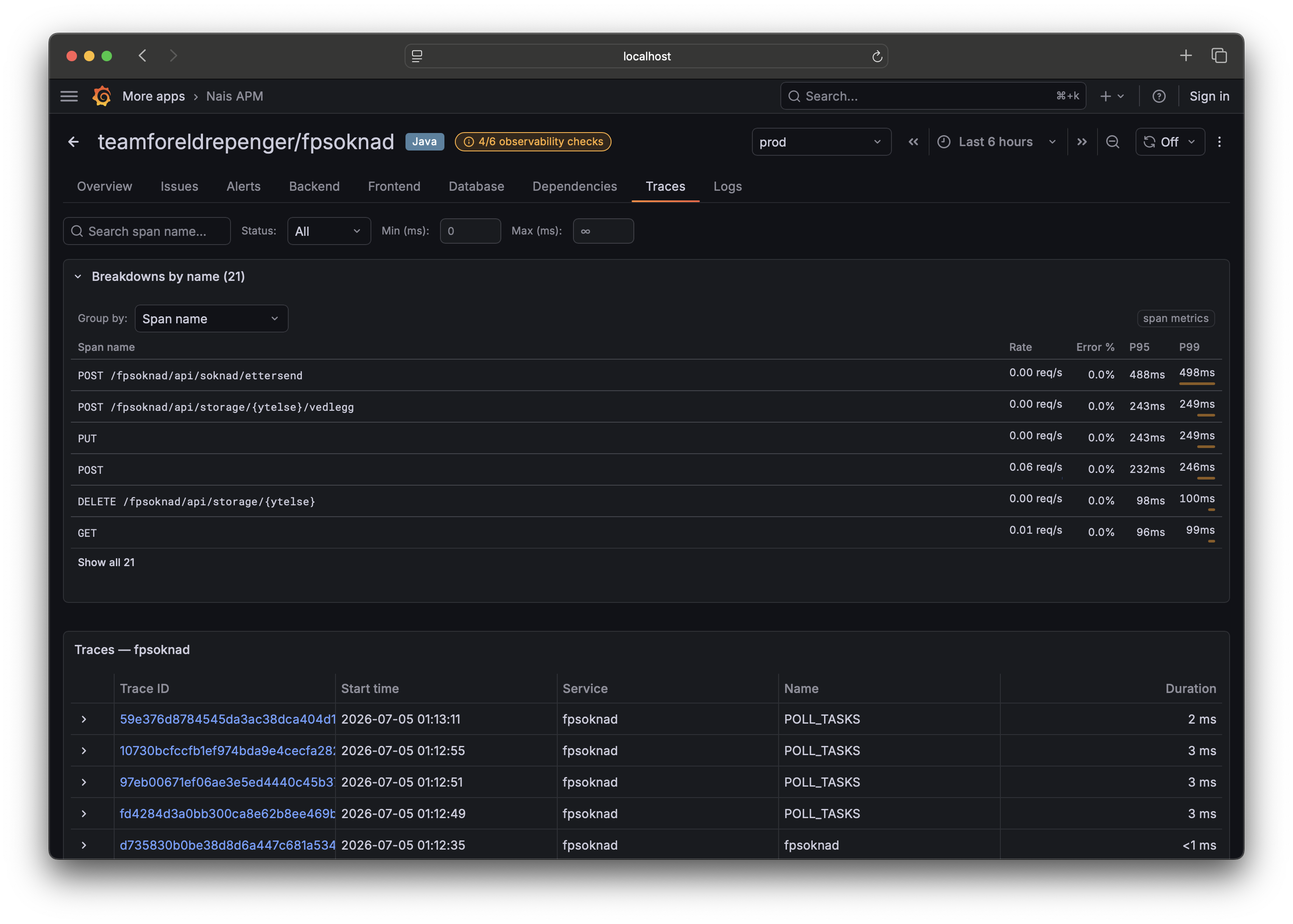
Task: Click the span metrics badge
Action: pyautogui.click(x=1175, y=318)
